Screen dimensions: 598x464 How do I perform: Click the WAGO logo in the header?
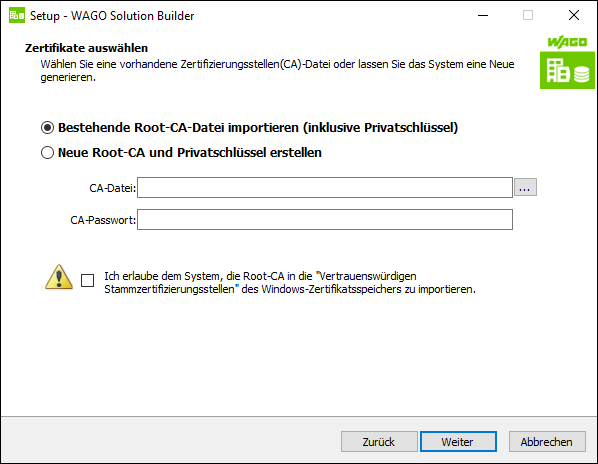pos(567,42)
